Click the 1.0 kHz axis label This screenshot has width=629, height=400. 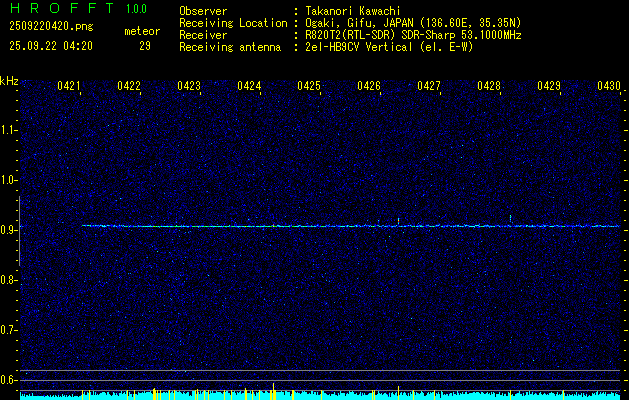(x=7, y=180)
